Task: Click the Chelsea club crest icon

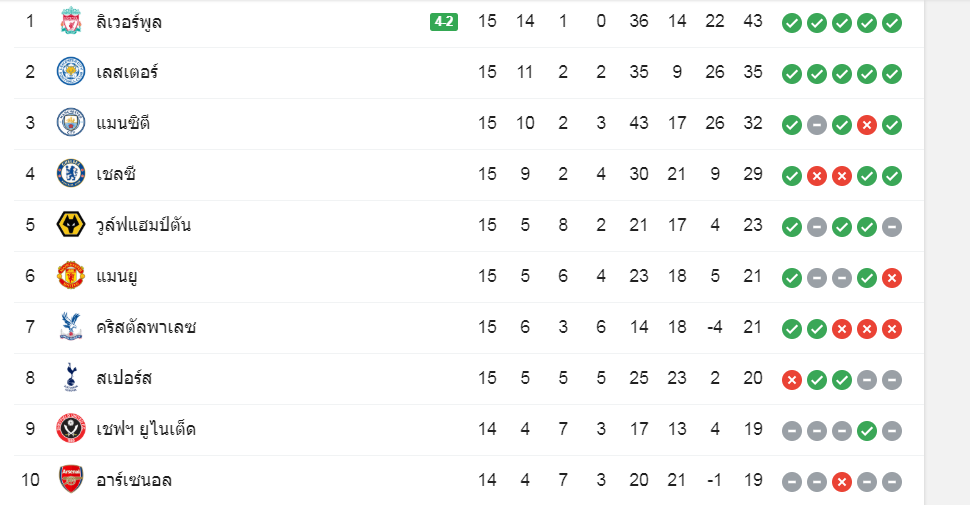Action: click(x=71, y=173)
